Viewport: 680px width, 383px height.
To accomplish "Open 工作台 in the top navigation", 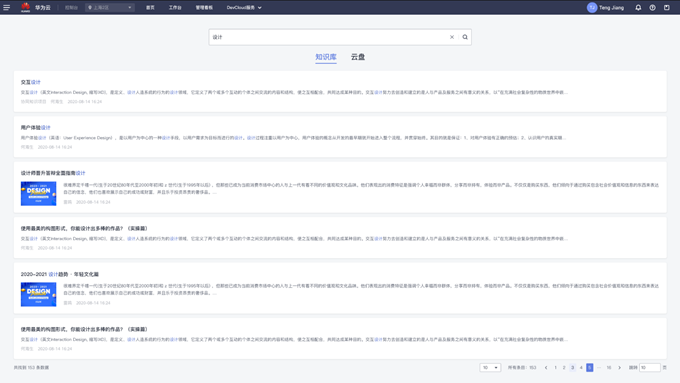I will pyautogui.click(x=175, y=7).
